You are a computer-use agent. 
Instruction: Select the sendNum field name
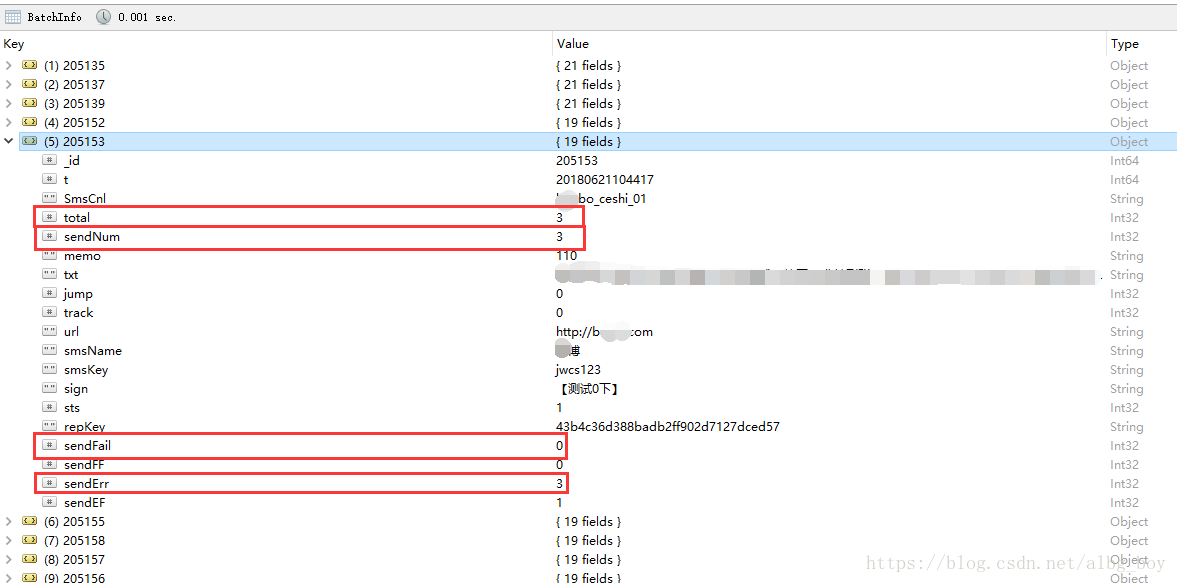(x=92, y=237)
